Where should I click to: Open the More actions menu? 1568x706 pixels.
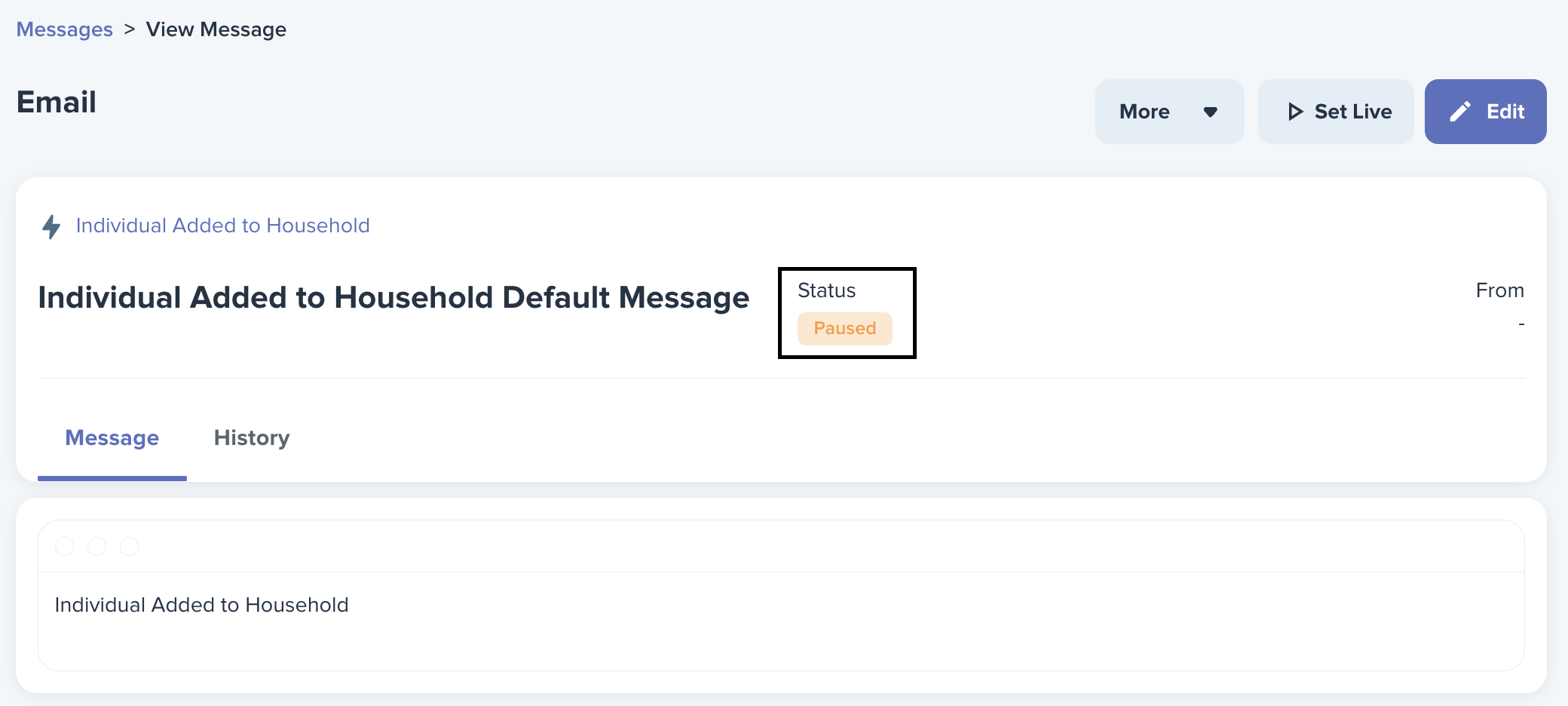coord(1169,112)
